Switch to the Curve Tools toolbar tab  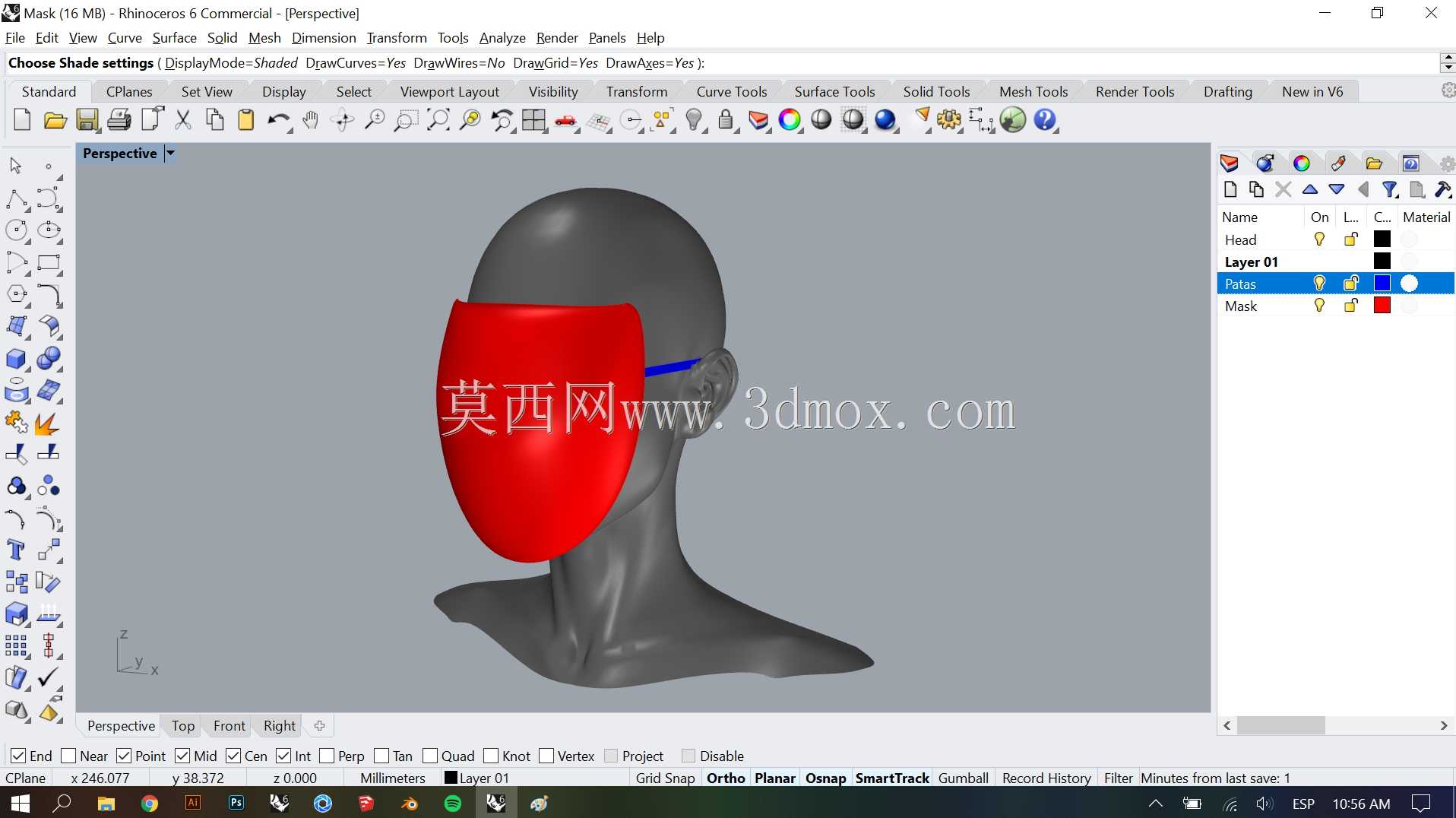[732, 91]
